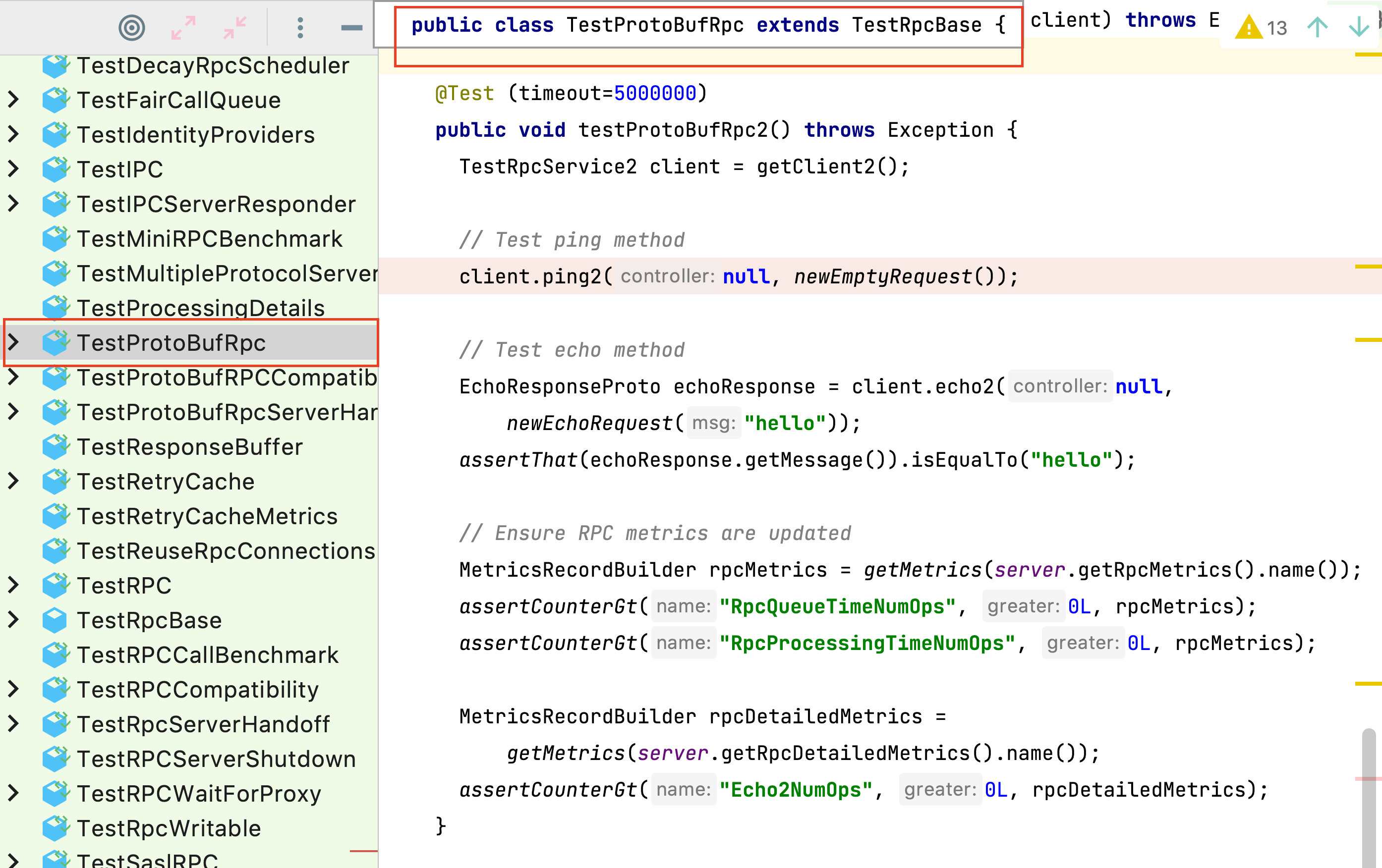Viewport: 1382px width, 868px height.
Task: Click TestRpcBase in the class declaration
Action: tap(917, 25)
